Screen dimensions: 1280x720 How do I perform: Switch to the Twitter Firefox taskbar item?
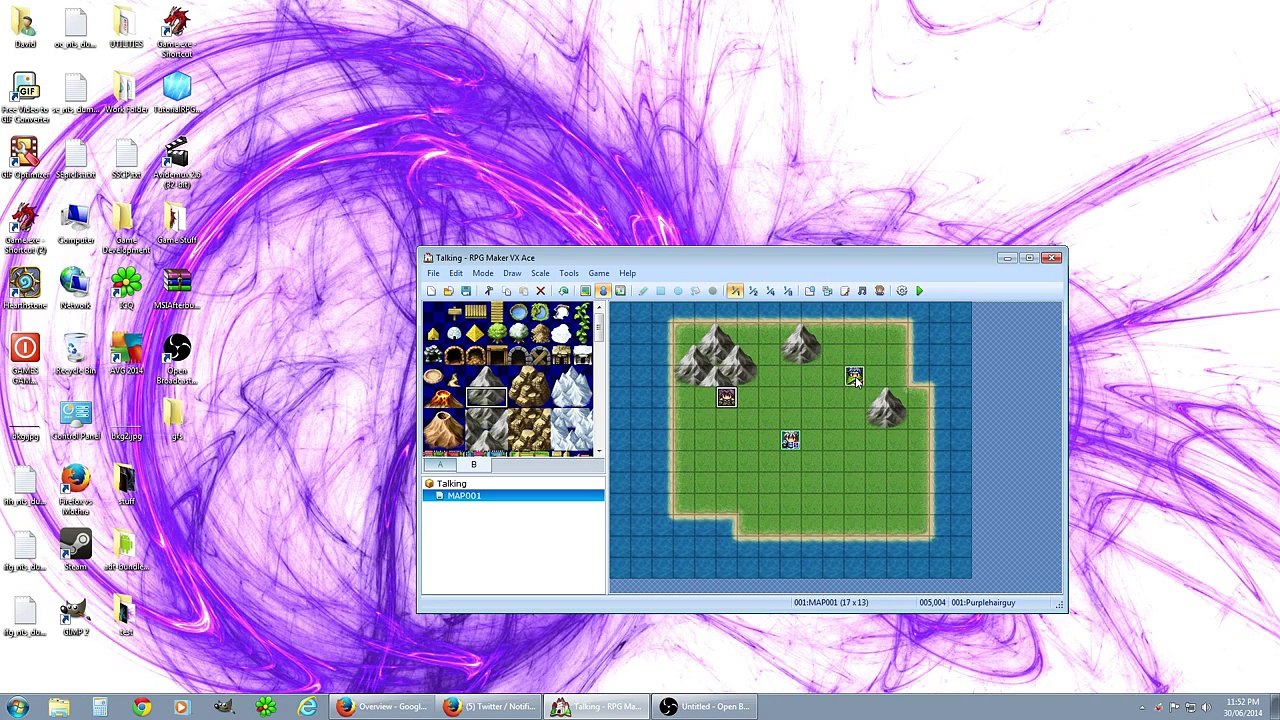pos(490,707)
